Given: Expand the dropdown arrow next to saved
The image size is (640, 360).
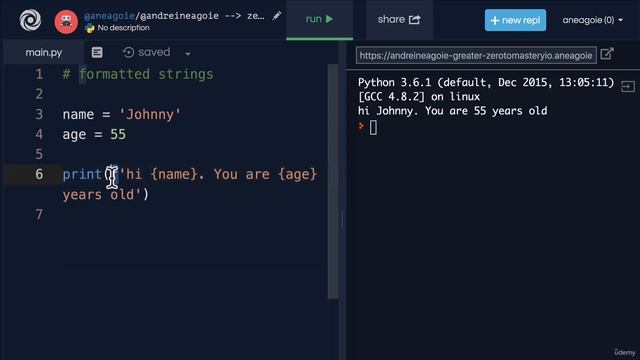Looking at the screenshot, I should pyautogui.click(x=188, y=53).
